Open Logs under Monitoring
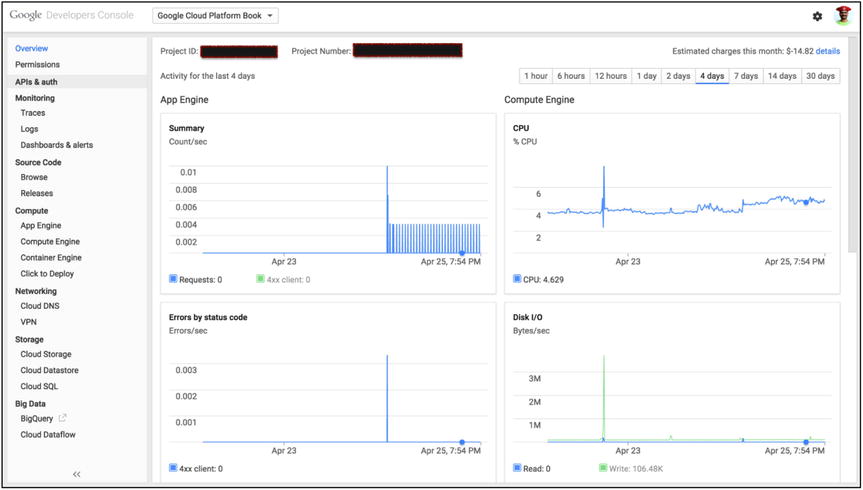The image size is (863, 490). coord(30,129)
